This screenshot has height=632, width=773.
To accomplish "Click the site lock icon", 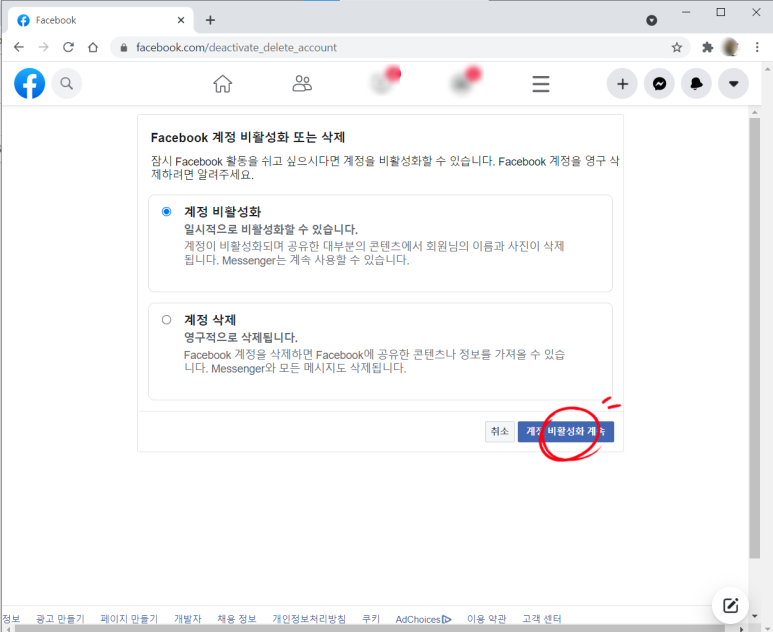I will click(x=124, y=47).
